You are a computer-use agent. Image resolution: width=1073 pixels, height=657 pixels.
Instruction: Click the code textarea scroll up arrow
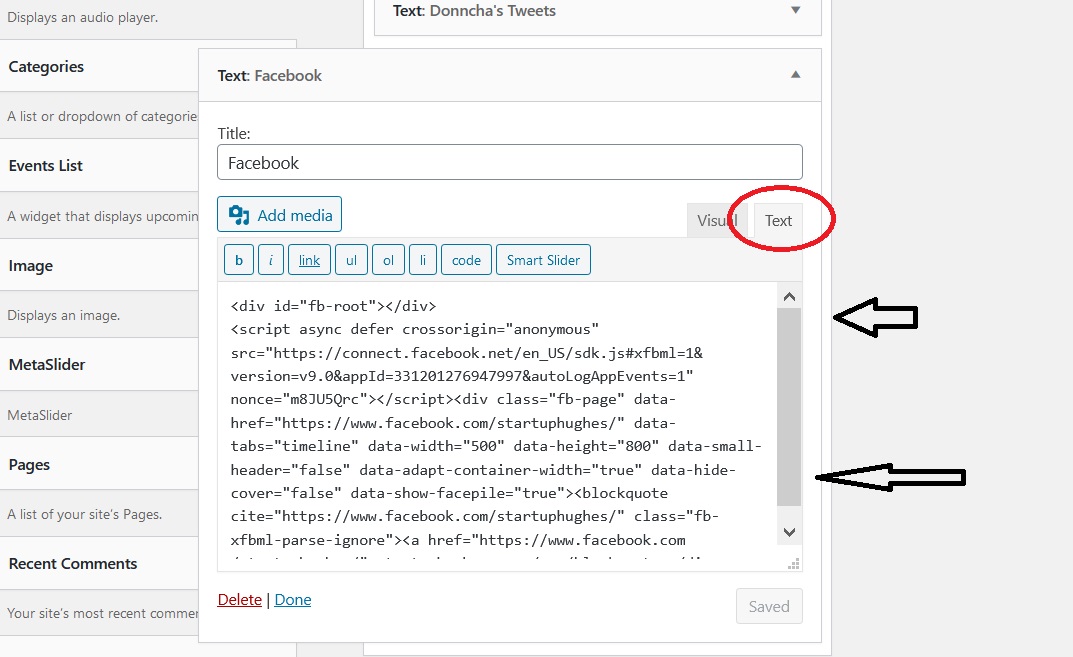789,296
